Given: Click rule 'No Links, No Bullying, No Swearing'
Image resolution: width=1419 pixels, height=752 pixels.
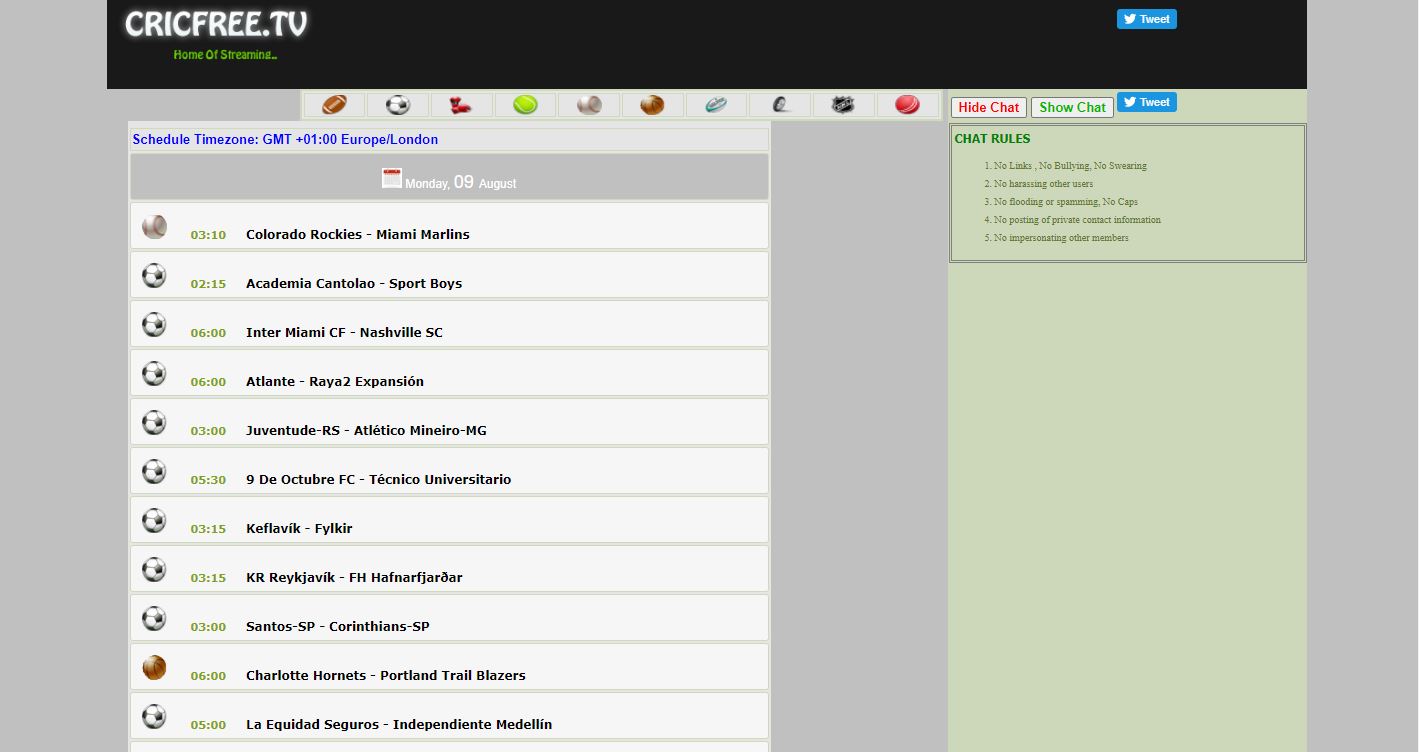Looking at the screenshot, I should tap(1070, 166).
